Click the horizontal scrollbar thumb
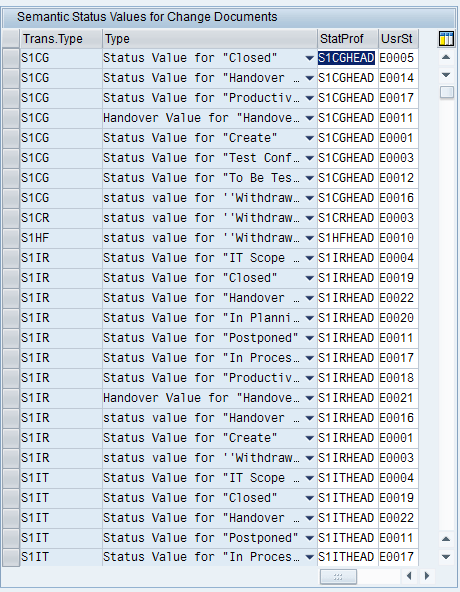Viewport: 460px width, 592px height. click(x=338, y=577)
